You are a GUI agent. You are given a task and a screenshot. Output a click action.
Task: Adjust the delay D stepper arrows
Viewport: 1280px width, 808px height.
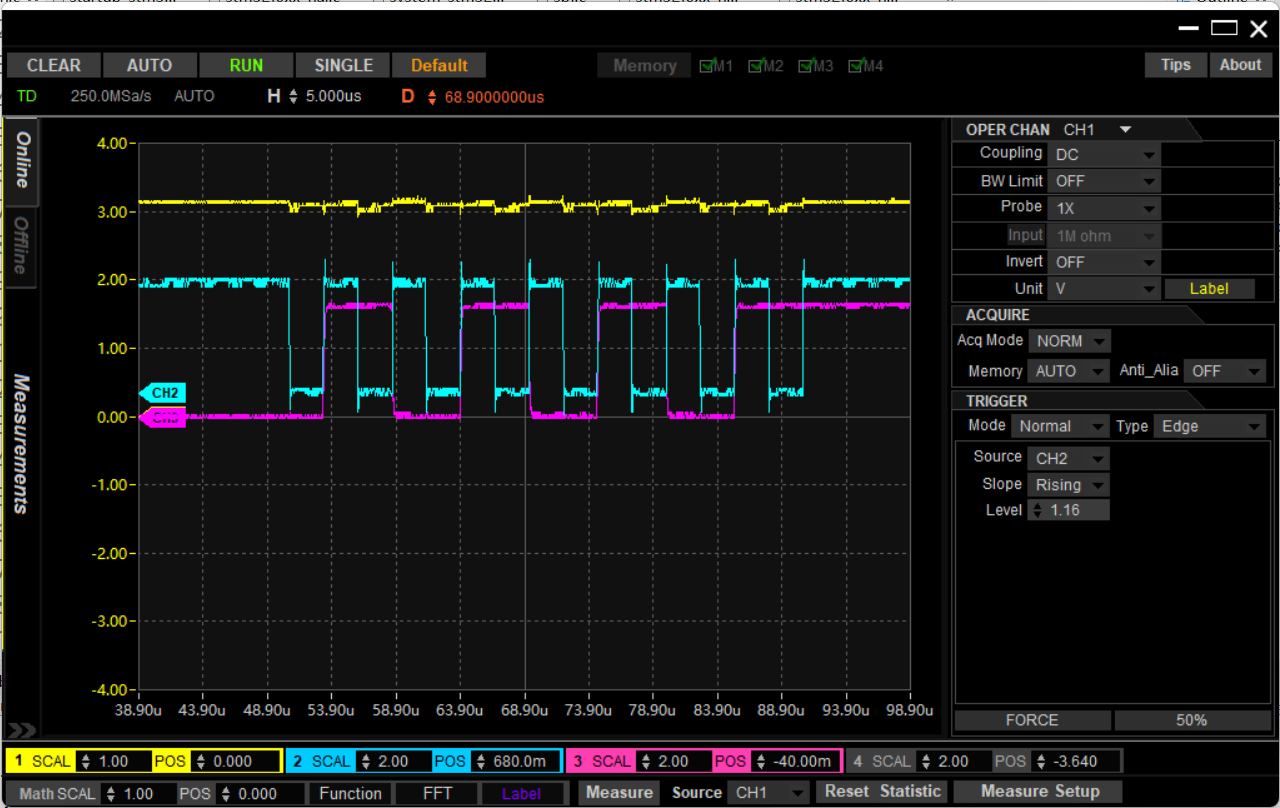click(432, 97)
